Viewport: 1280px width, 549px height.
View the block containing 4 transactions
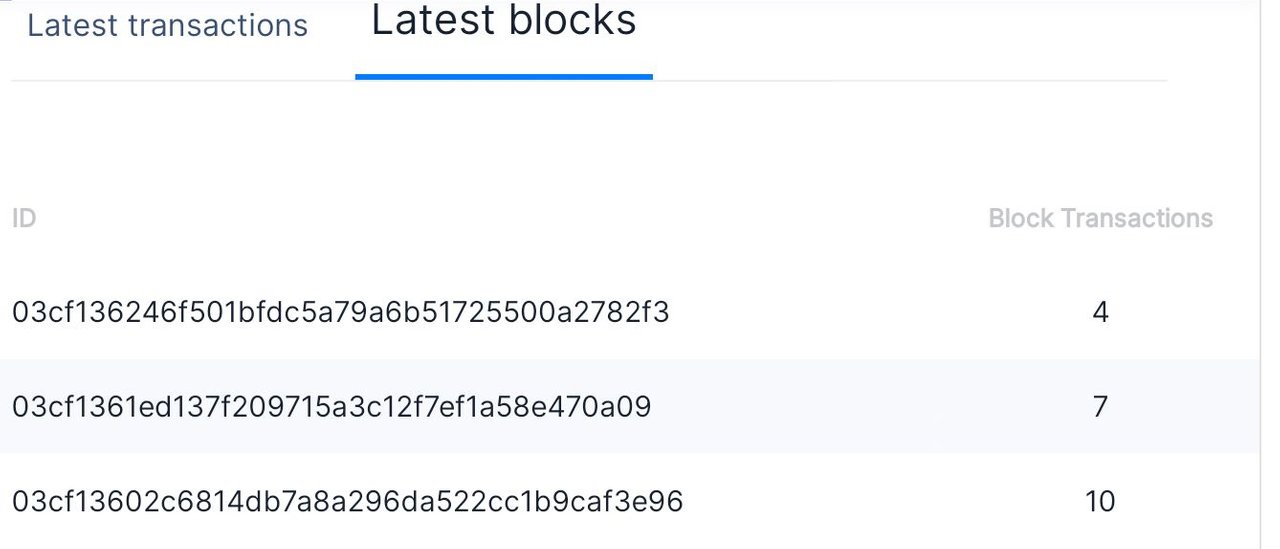(340, 313)
